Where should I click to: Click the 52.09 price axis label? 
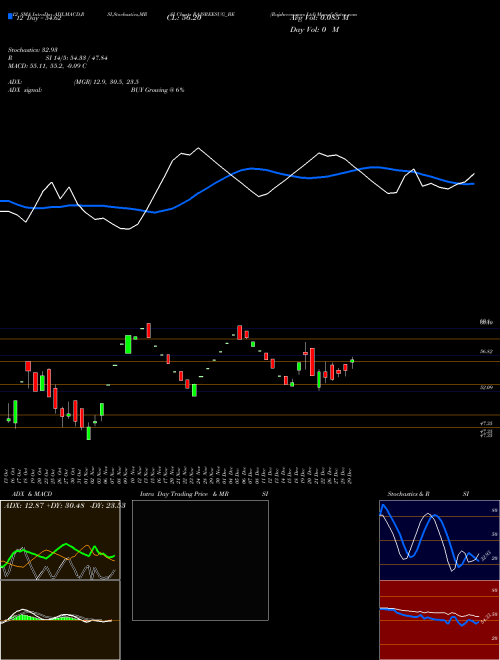pos(487,387)
